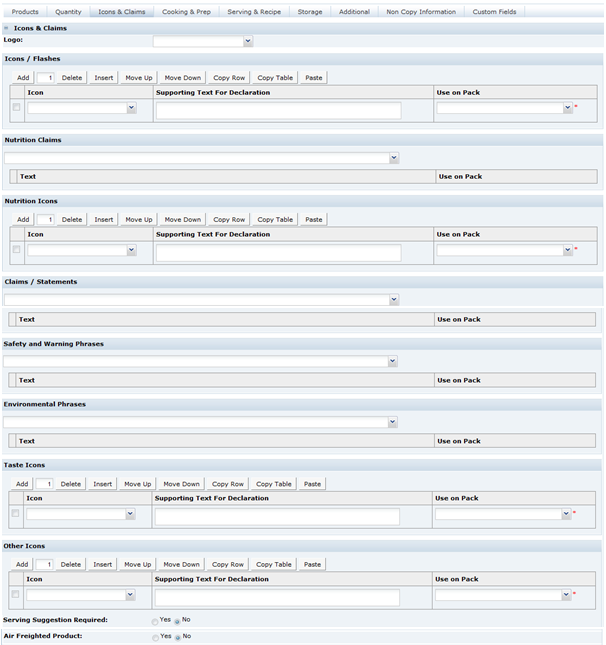This screenshot has height=645, width=606.
Task: Open the Non Copy Information tab
Action: (x=421, y=12)
